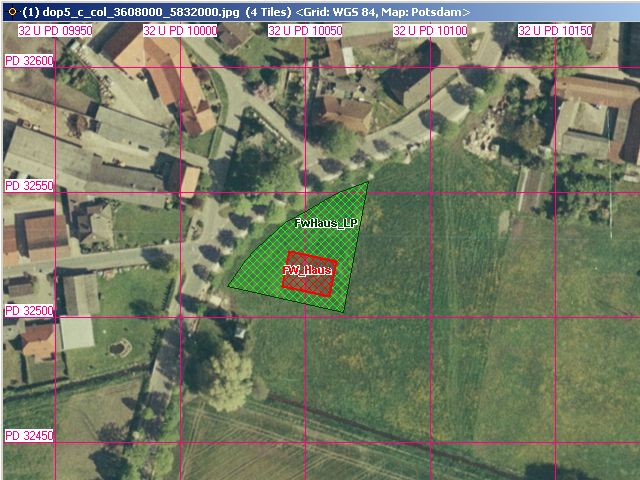Image resolution: width=640 pixels, height=480 pixels.
Task: Click the FW_Haus label text
Action: click(307, 270)
